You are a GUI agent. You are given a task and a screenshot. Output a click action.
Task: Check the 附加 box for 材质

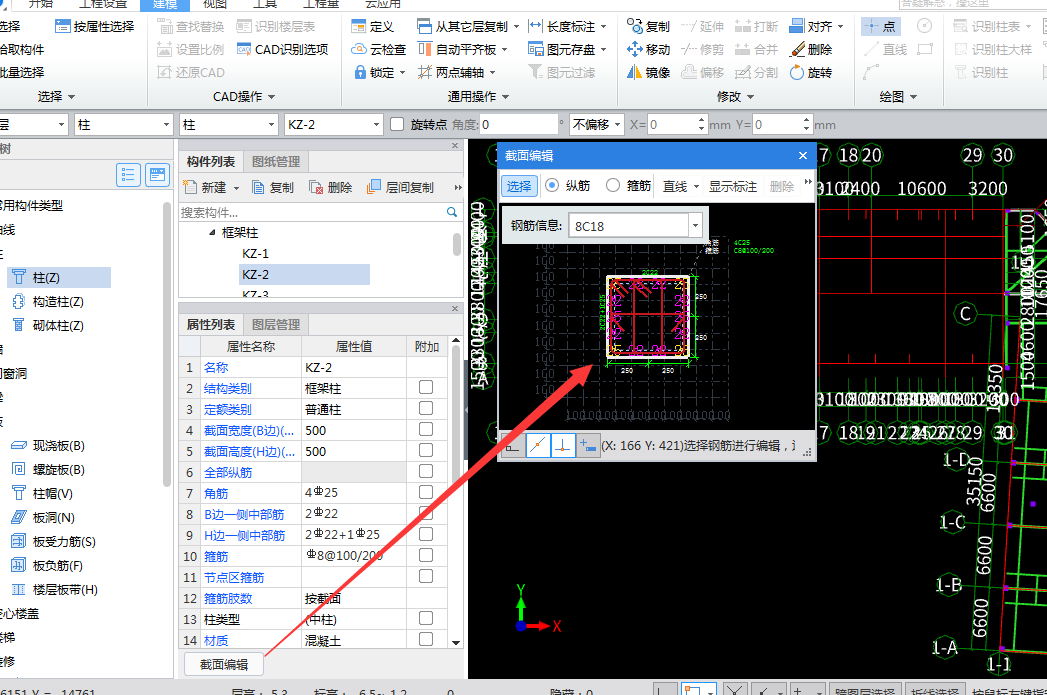coord(426,639)
